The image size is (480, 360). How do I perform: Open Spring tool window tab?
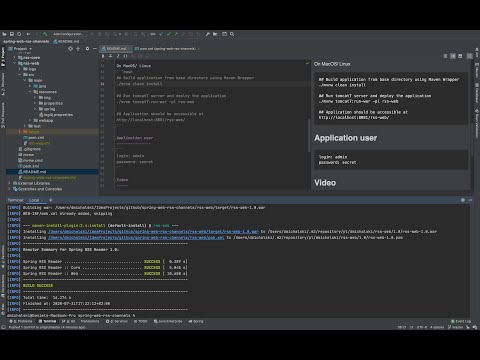click(x=196, y=321)
